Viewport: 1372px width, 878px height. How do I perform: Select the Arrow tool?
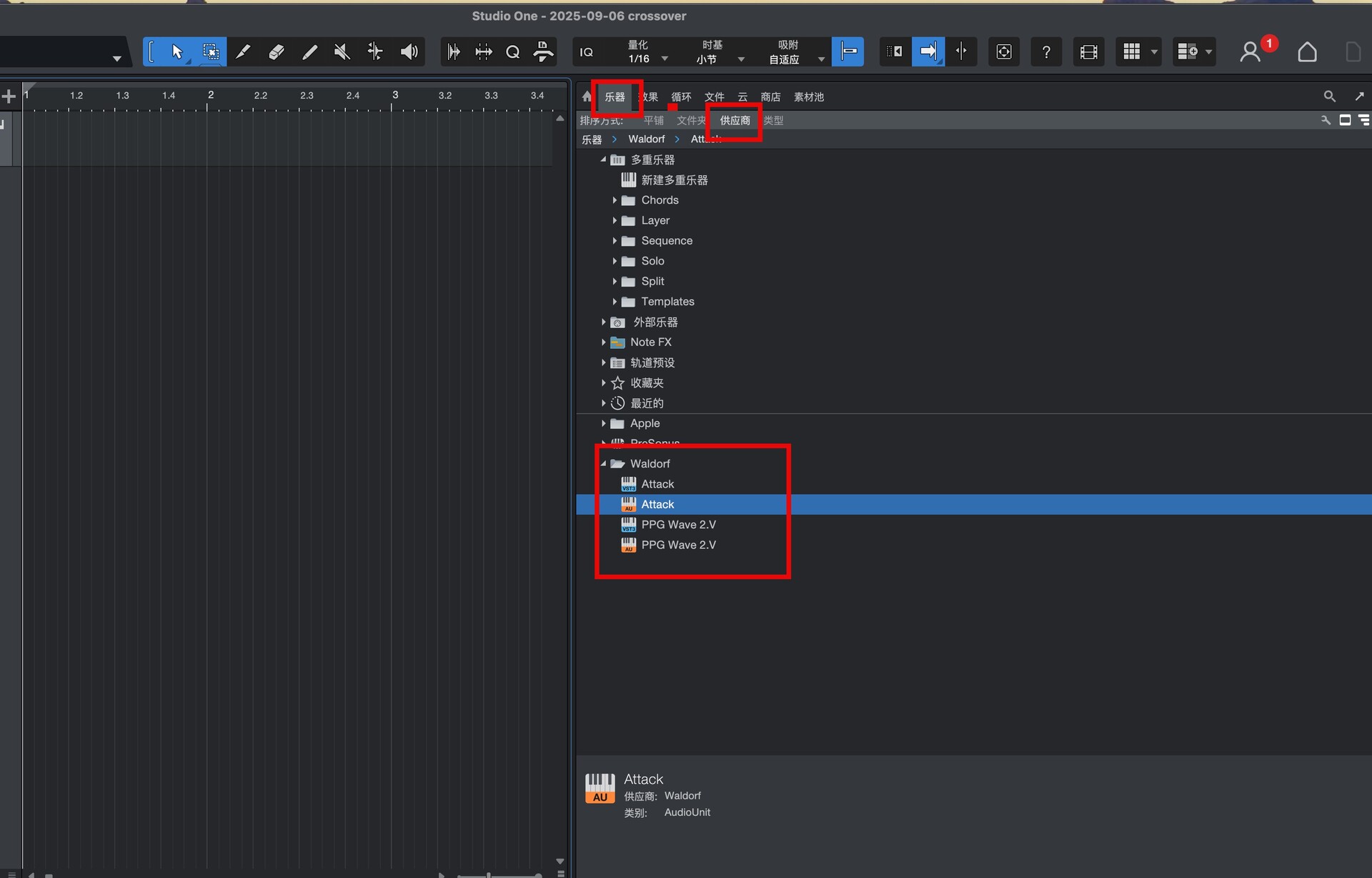pyautogui.click(x=177, y=51)
